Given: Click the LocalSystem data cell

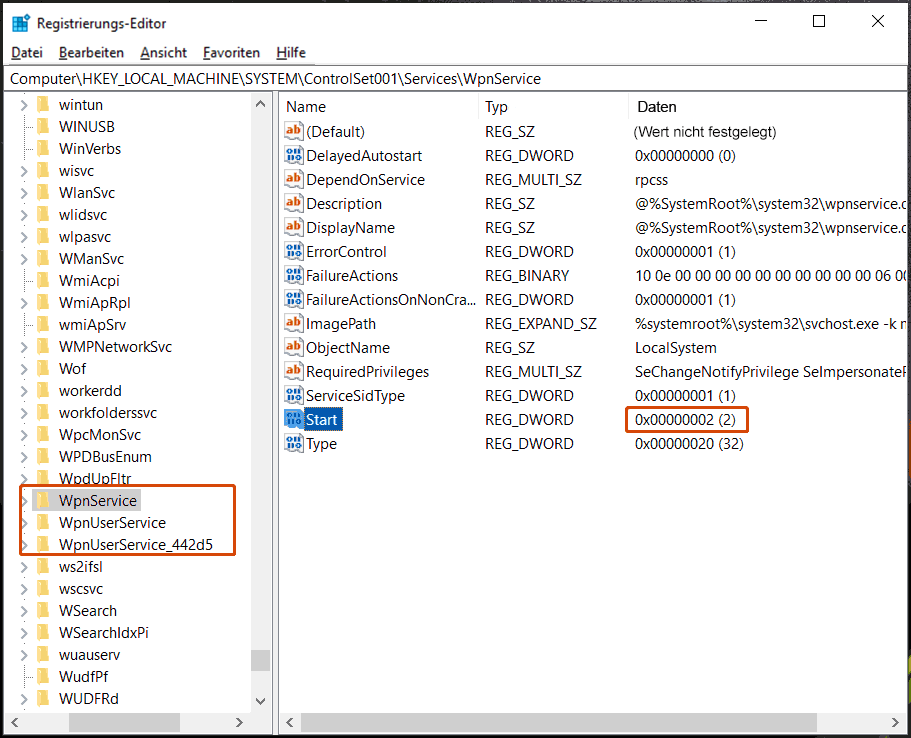Looking at the screenshot, I should click(x=675, y=347).
